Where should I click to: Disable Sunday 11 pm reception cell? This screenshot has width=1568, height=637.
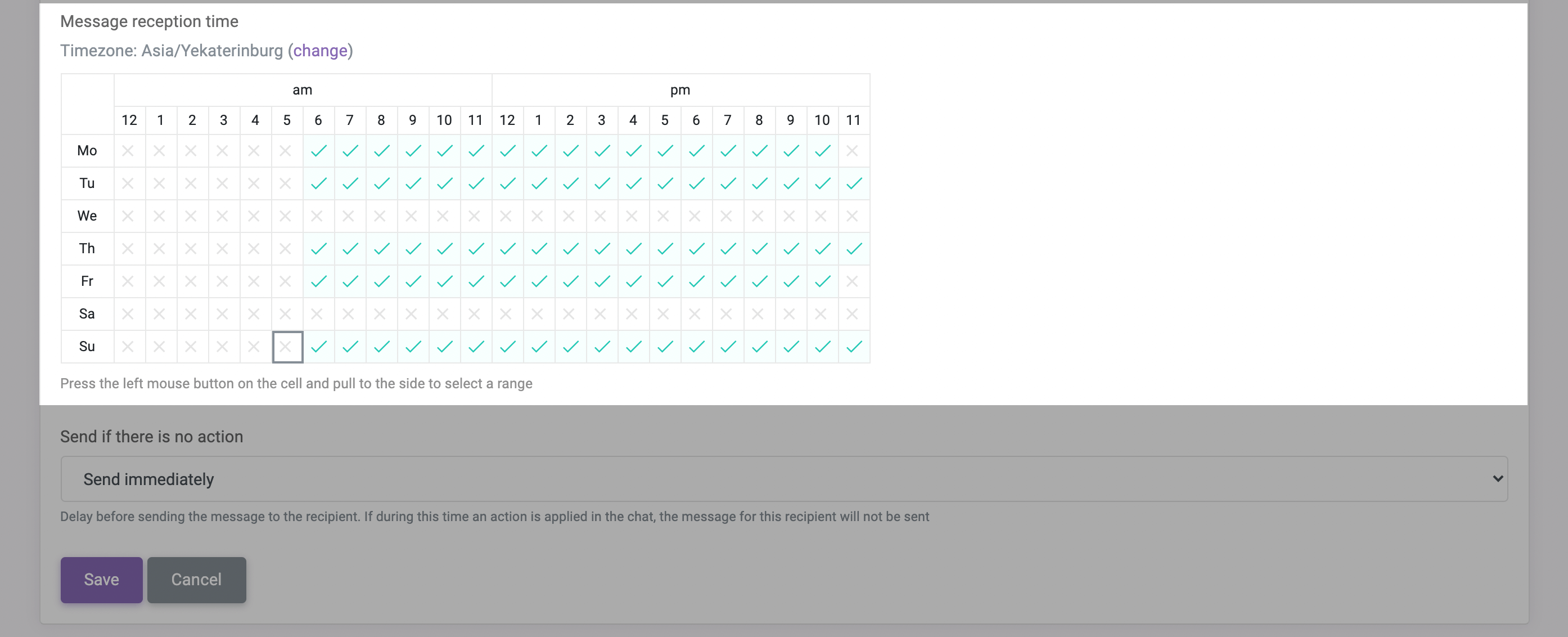point(853,347)
